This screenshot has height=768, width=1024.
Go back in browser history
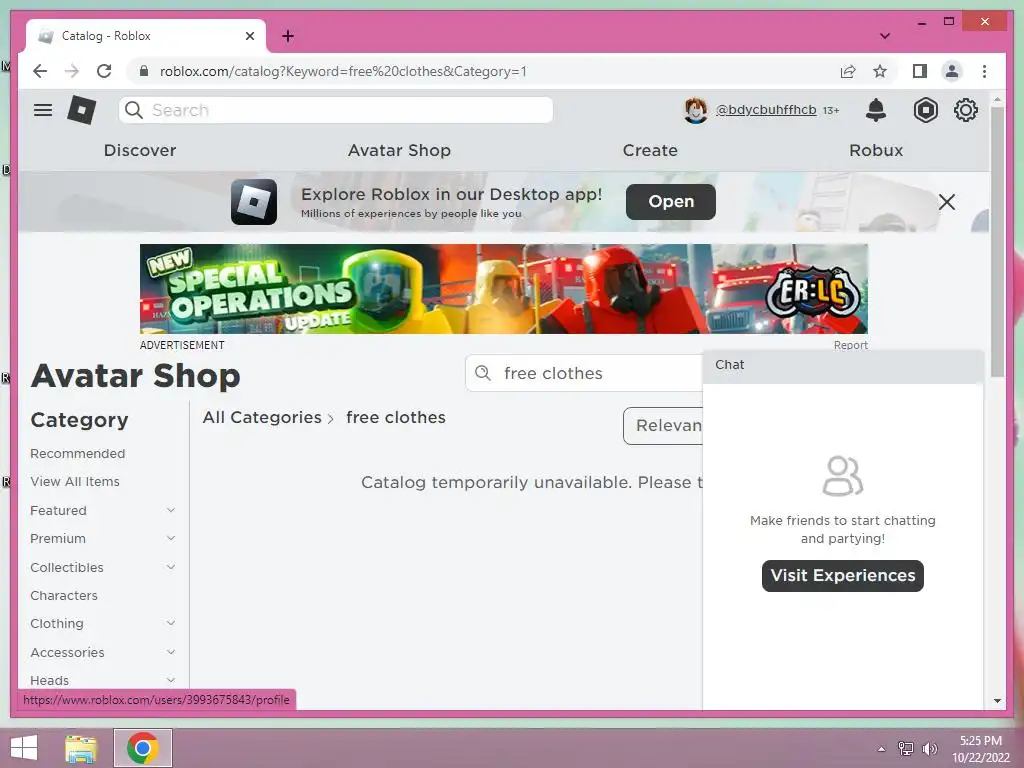tap(40, 71)
